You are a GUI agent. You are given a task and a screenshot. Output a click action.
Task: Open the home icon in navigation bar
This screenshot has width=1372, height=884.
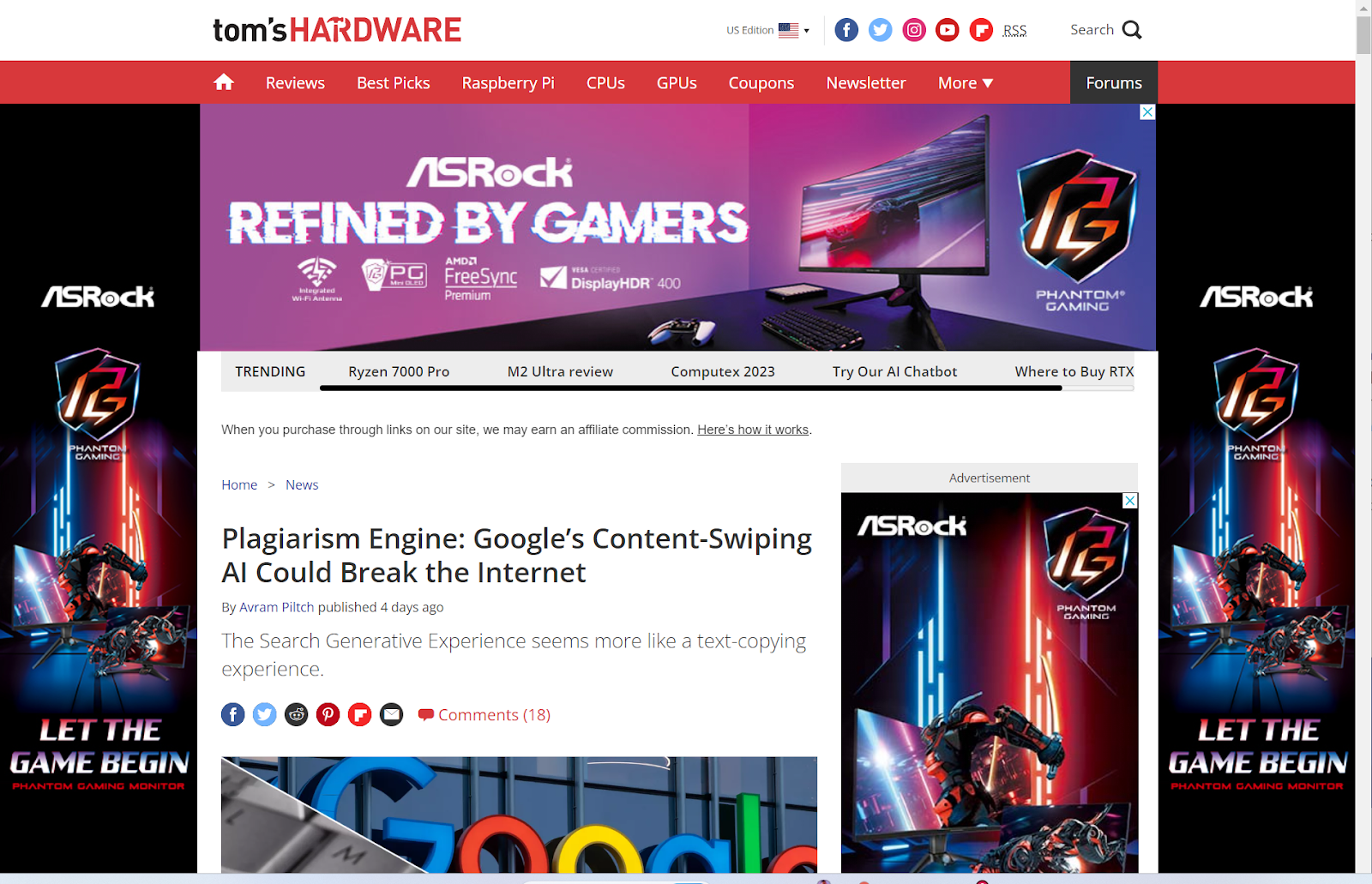224,82
